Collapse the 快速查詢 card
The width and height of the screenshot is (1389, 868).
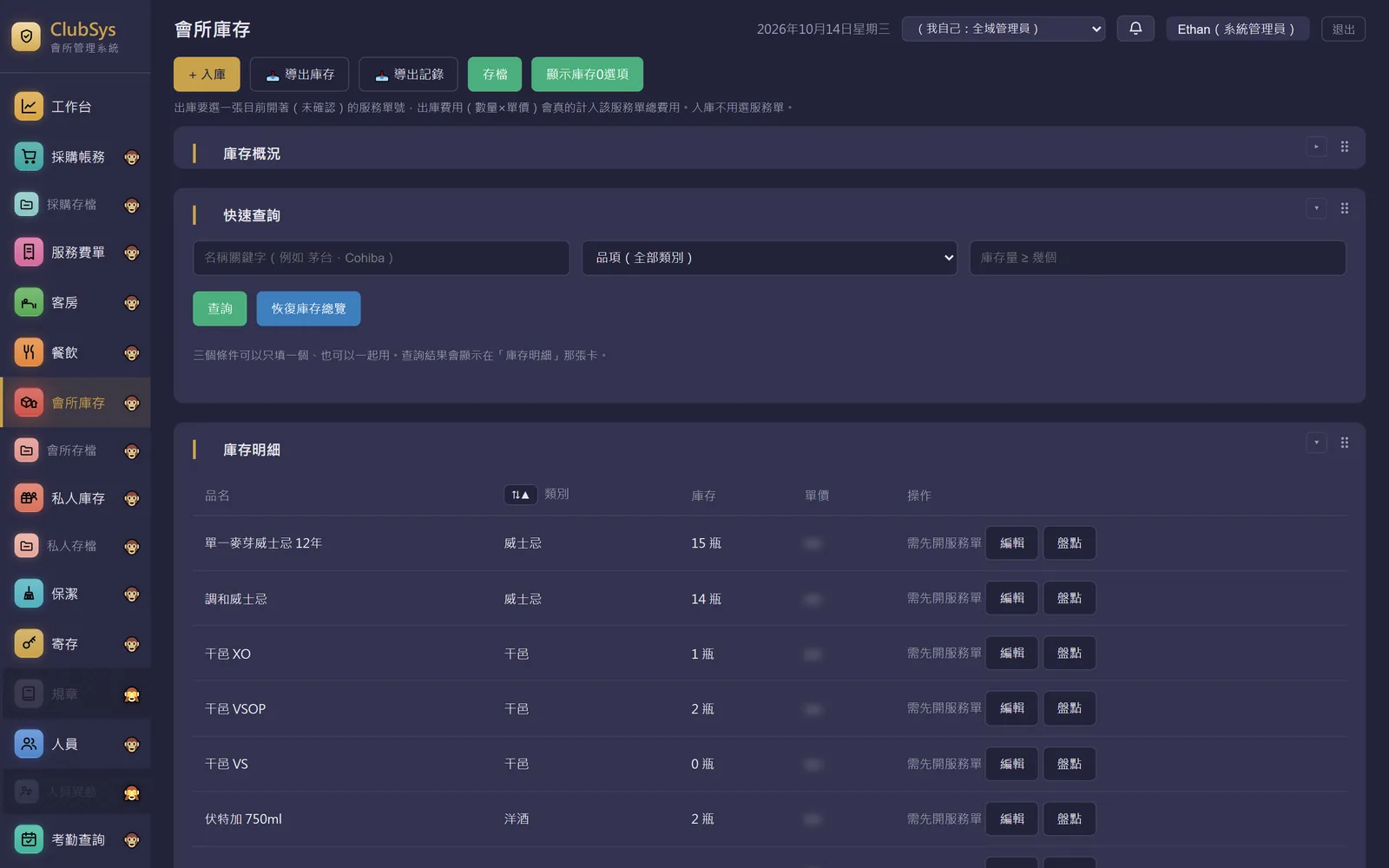click(x=1316, y=208)
